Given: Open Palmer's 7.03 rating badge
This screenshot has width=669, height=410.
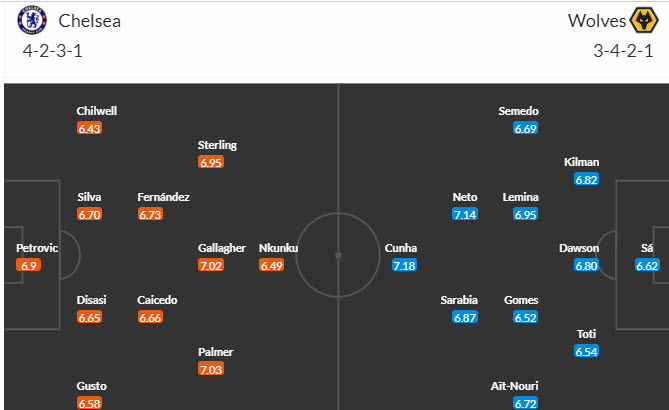Looking at the screenshot, I should point(210,369).
